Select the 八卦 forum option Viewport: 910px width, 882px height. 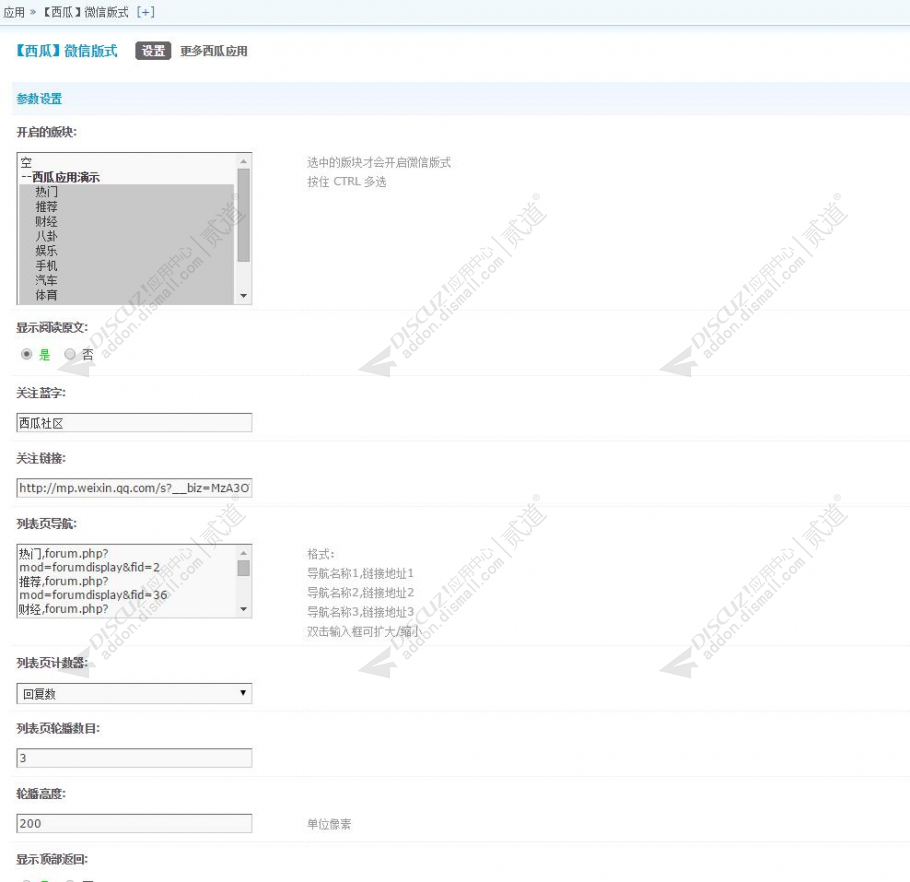click(x=127, y=236)
